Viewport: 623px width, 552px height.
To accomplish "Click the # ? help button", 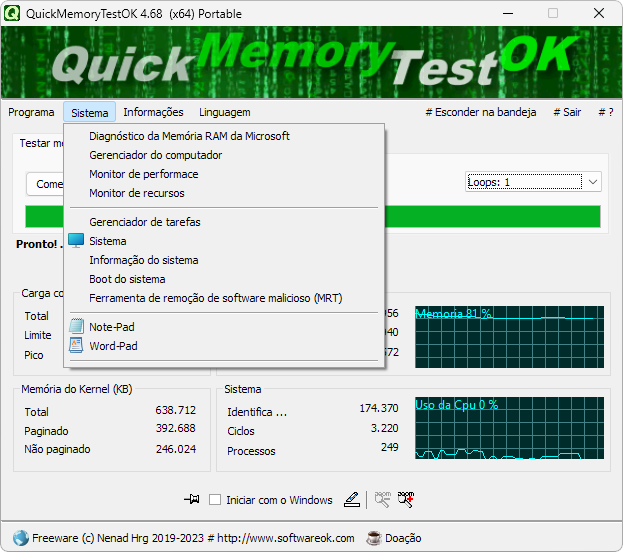I will point(606,112).
